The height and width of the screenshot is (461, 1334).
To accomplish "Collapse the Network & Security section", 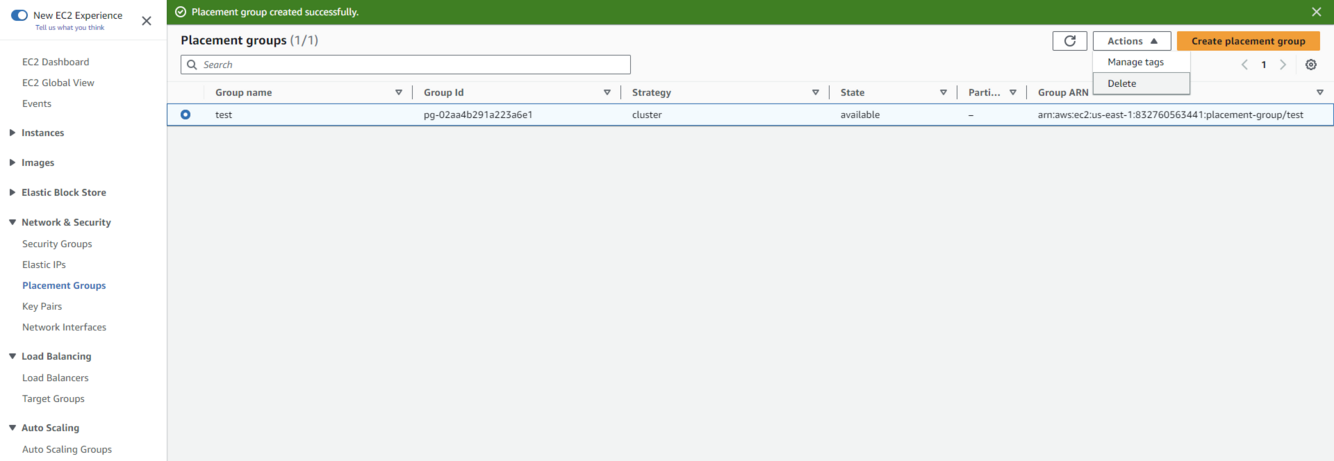I will pos(60,223).
